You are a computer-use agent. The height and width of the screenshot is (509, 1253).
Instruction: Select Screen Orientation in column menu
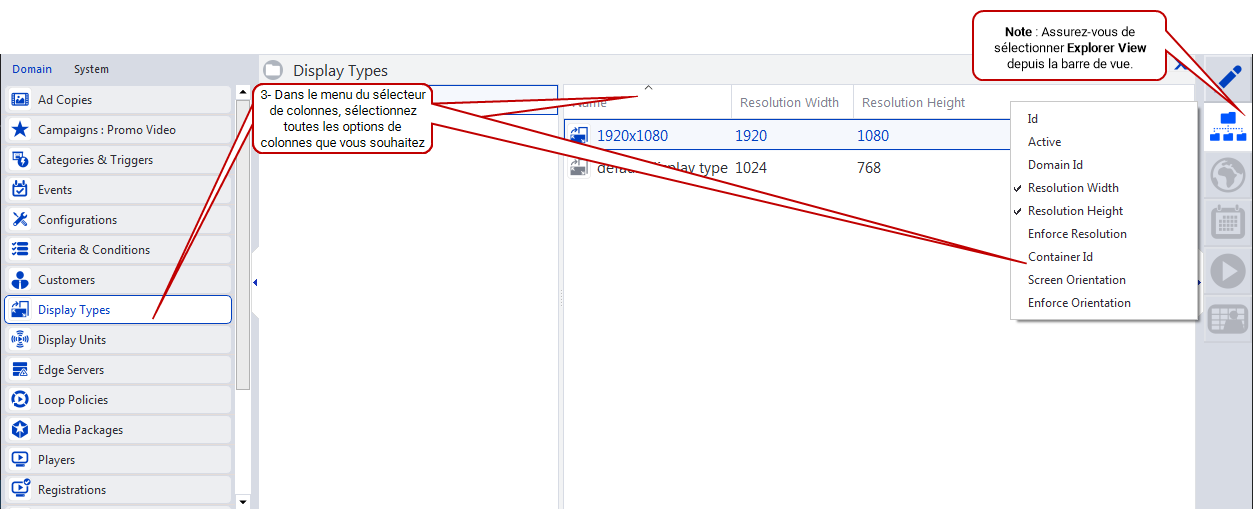[x=1076, y=280]
